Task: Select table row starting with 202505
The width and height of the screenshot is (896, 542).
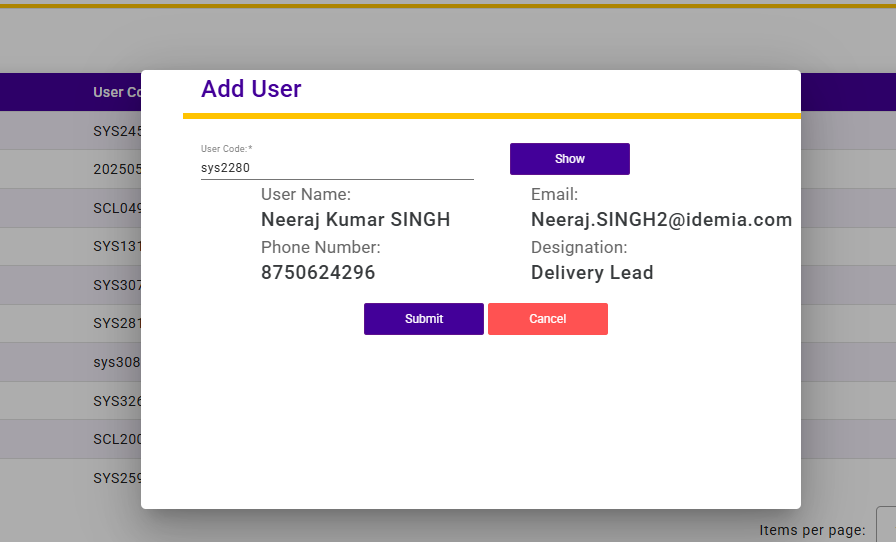Action: (117, 170)
